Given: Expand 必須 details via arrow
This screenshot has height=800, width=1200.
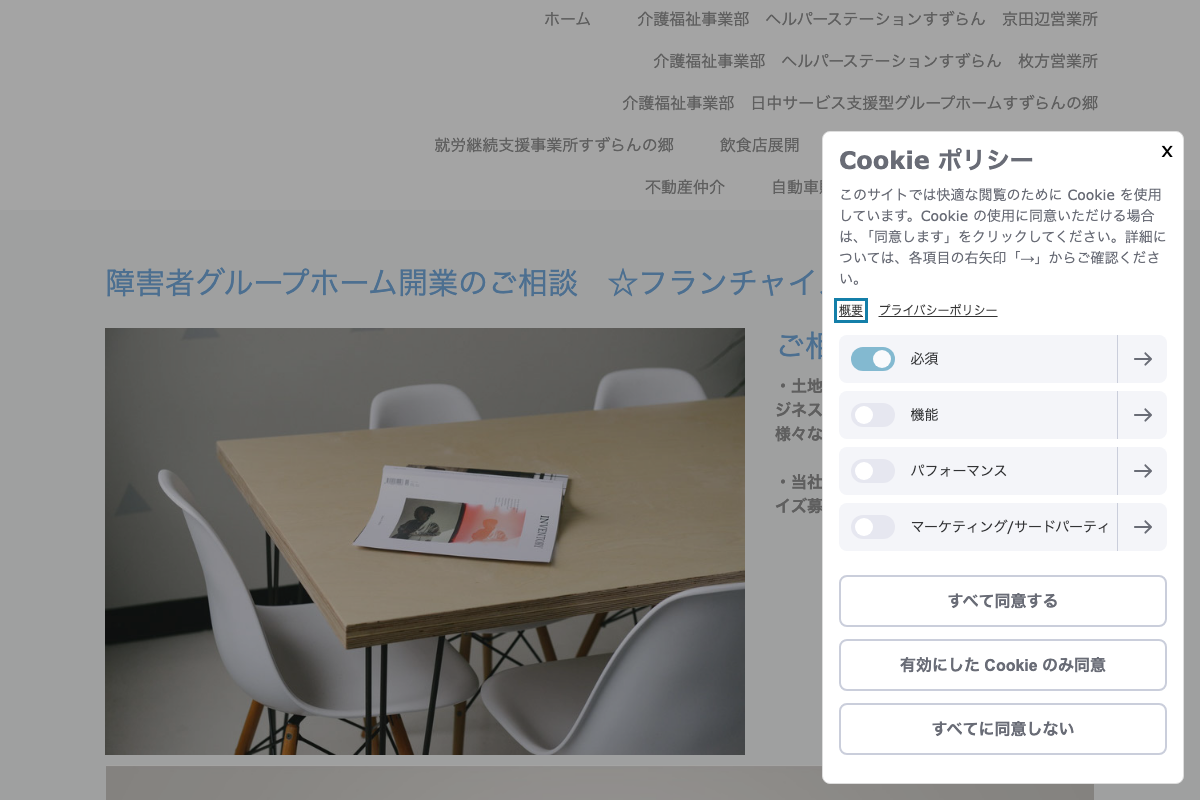Looking at the screenshot, I should coord(1142,359).
